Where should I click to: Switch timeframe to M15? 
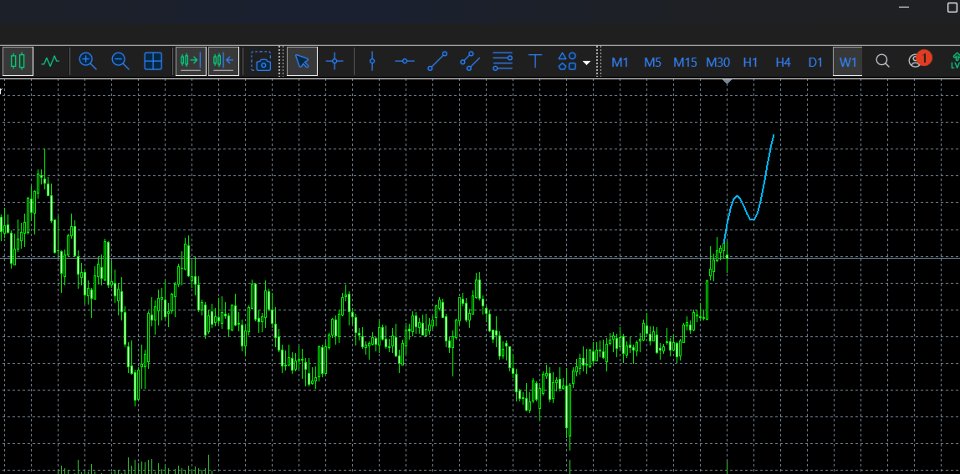(x=685, y=62)
